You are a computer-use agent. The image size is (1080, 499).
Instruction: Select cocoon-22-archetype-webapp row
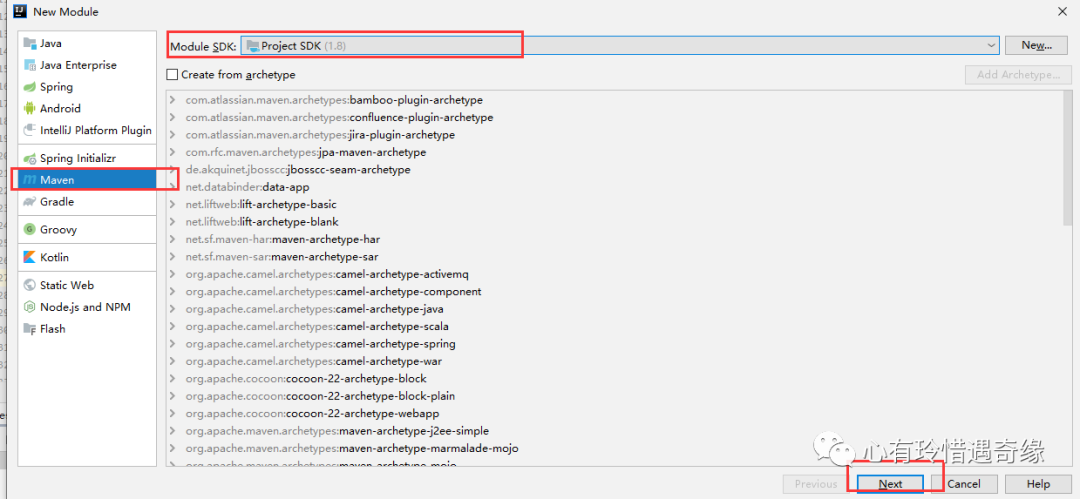click(613, 414)
